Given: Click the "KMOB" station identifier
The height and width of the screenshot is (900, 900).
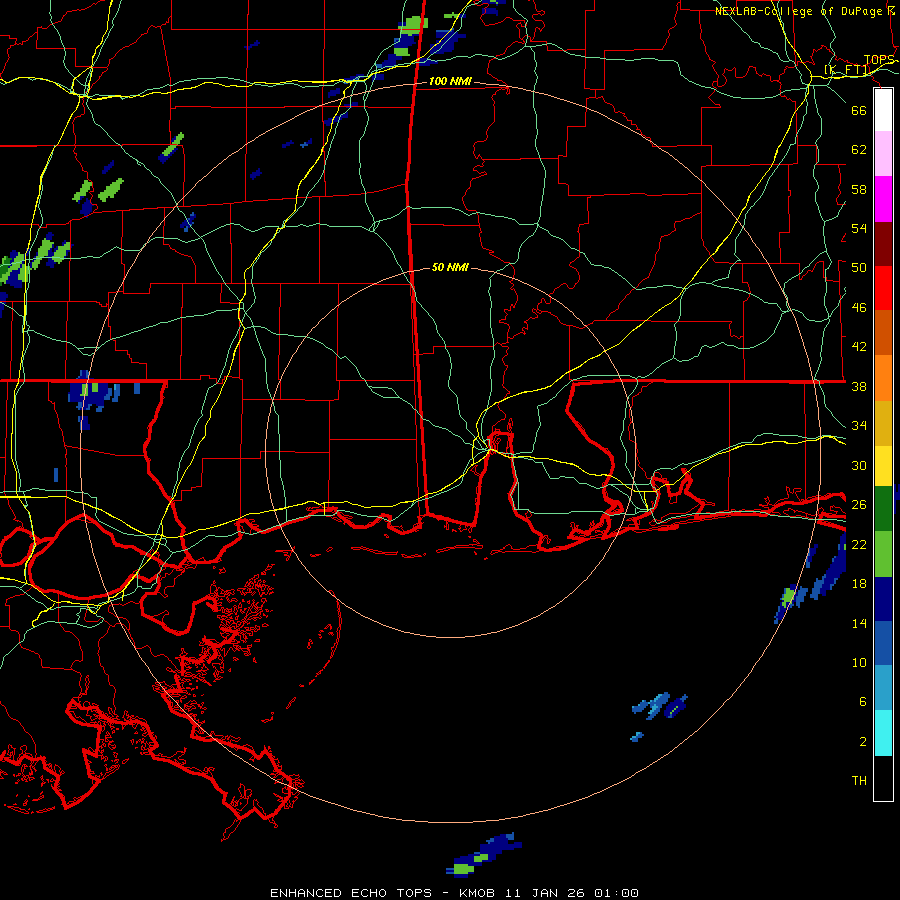Looking at the screenshot, I should (477, 893).
